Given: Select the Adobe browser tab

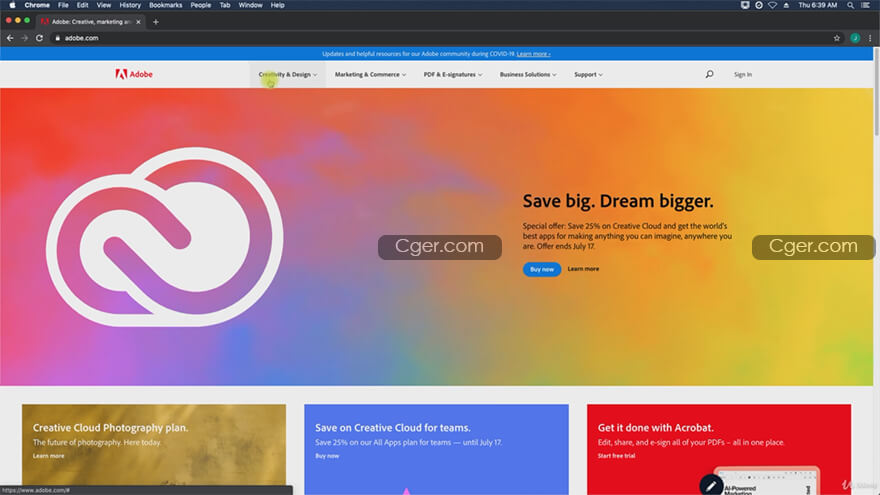Looking at the screenshot, I should (90, 22).
